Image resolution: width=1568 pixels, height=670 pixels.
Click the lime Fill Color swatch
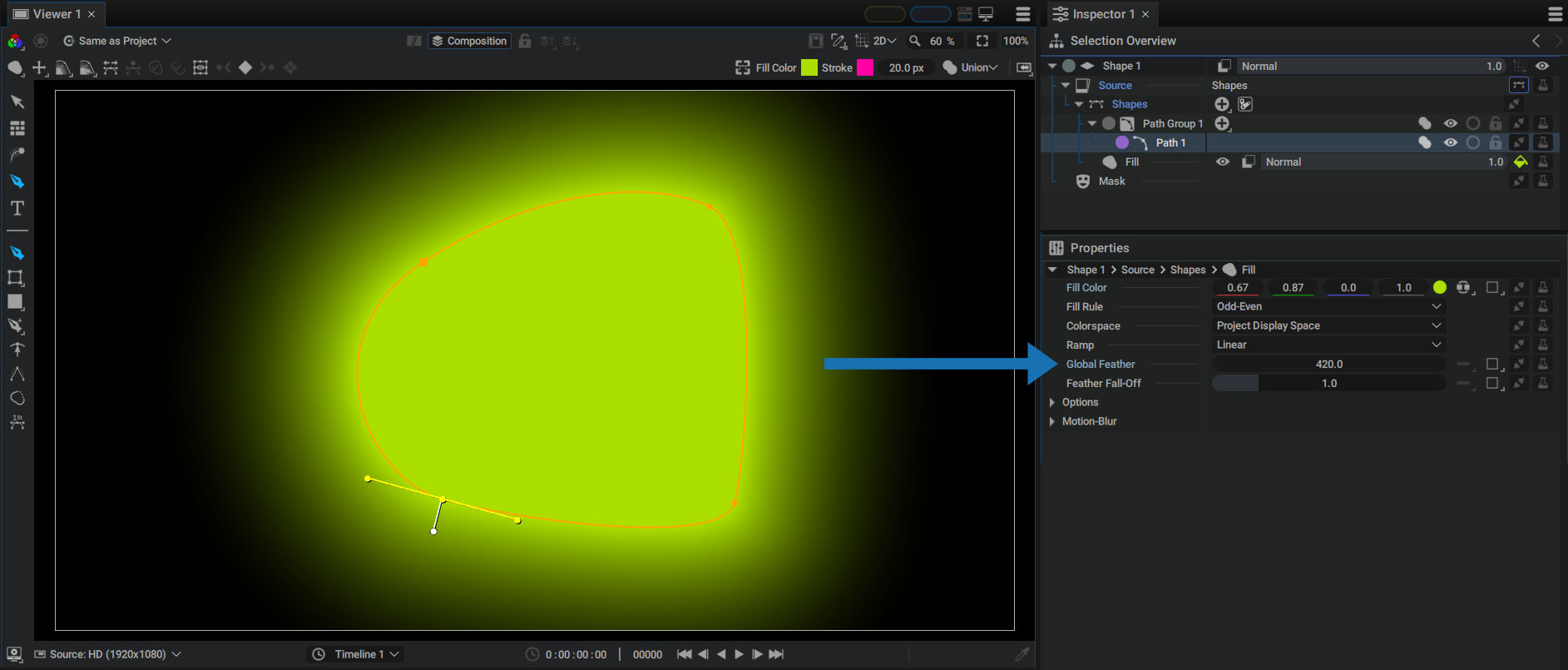pos(809,67)
